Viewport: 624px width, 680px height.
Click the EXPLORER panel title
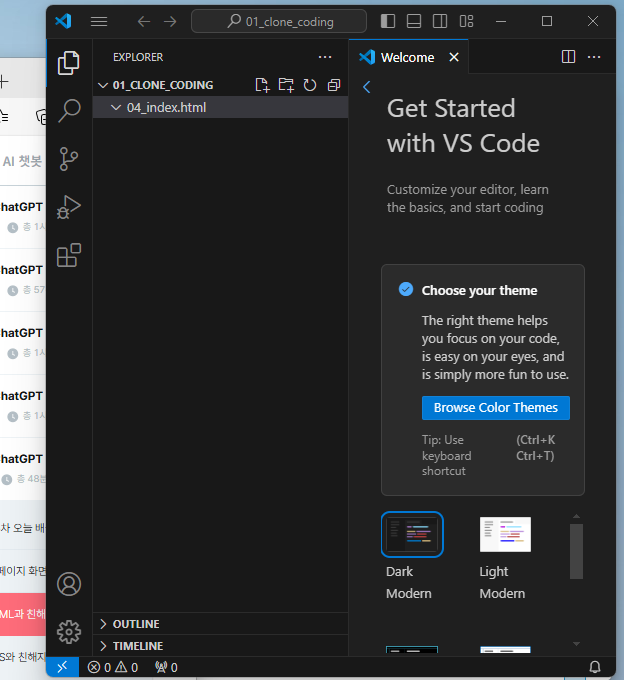coord(138,57)
